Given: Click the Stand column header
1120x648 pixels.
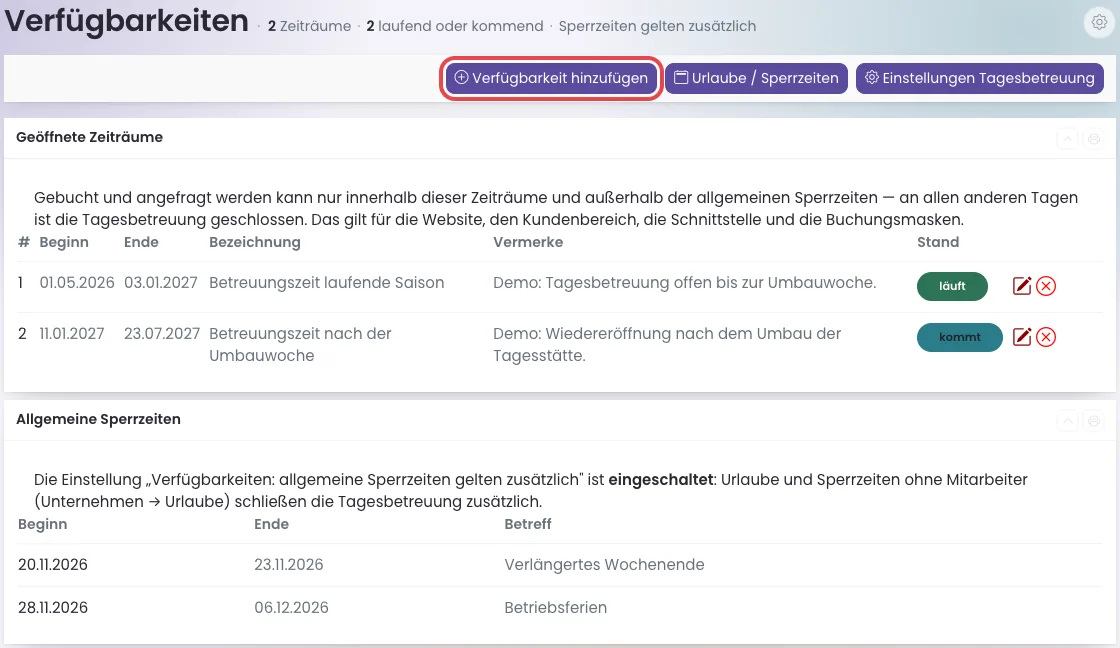Looking at the screenshot, I should pos(938,242).
